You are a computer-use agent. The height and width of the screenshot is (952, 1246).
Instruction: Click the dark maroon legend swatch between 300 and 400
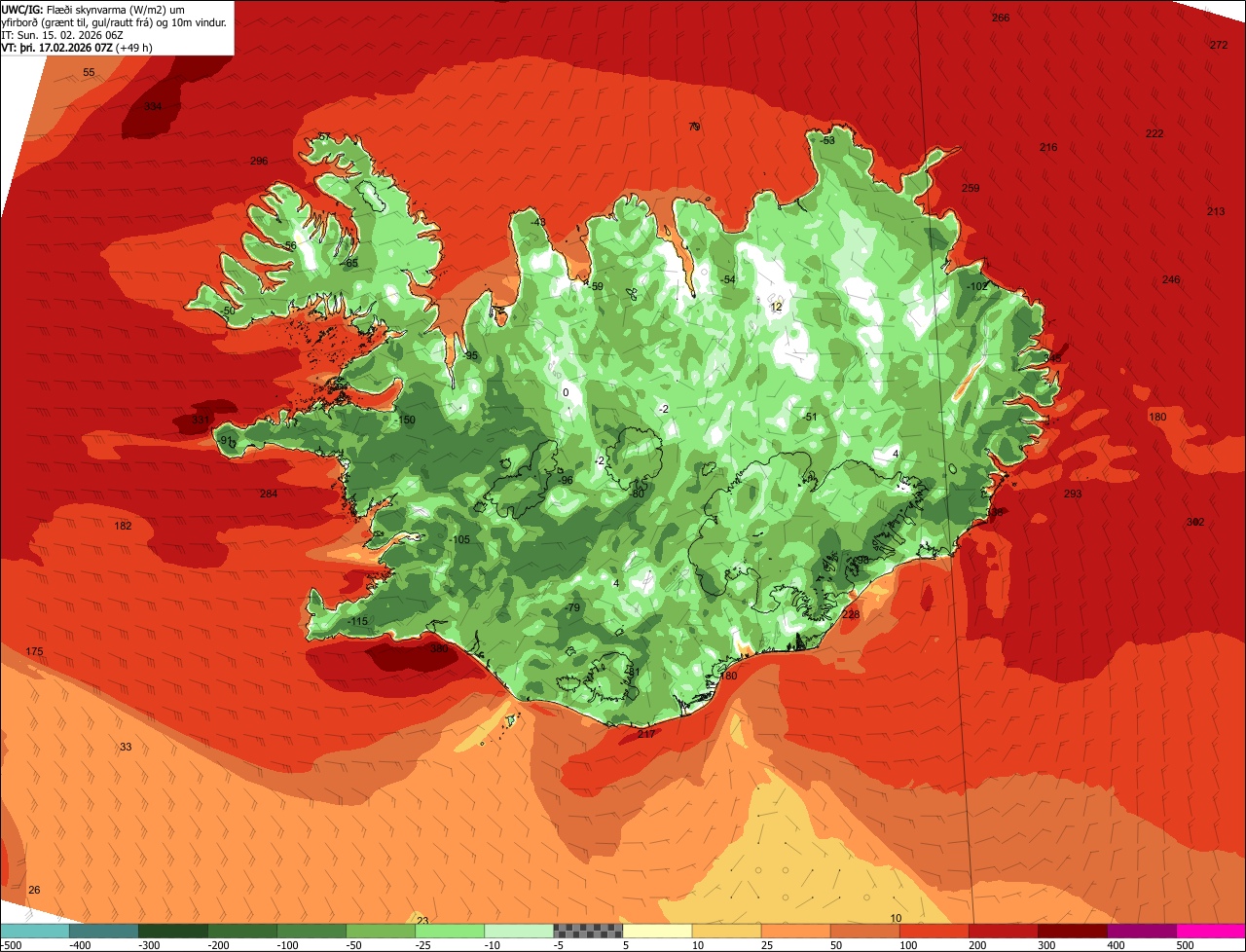point(1073,932)
